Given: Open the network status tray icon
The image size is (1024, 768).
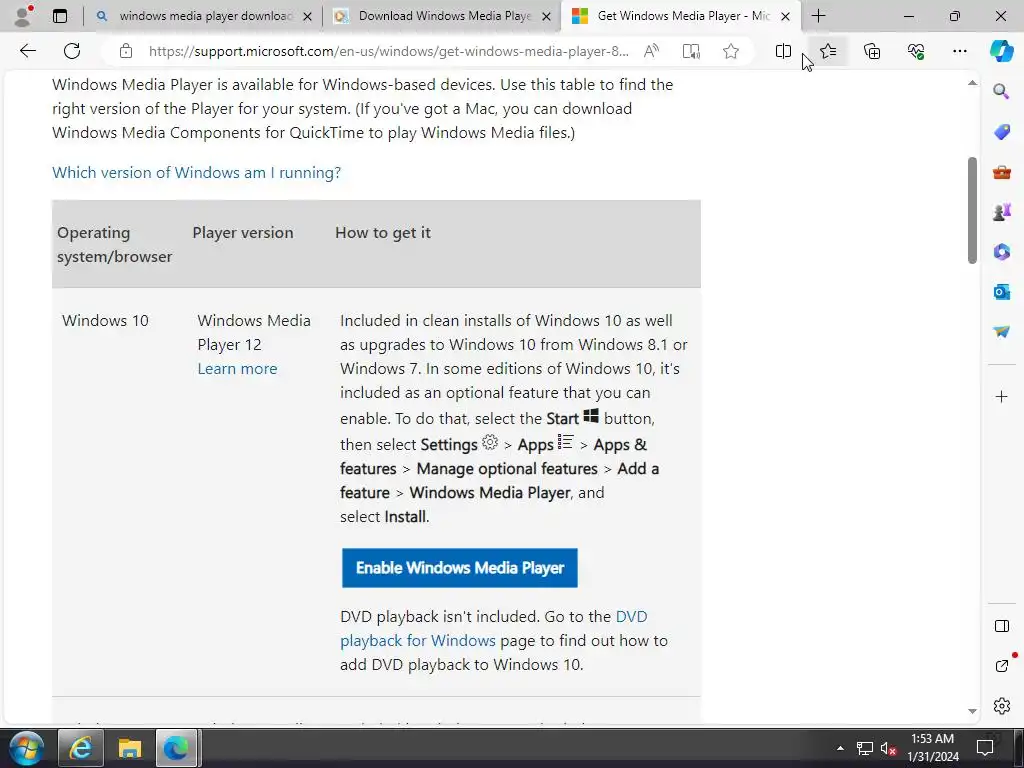Looking at the screenshot, I should tap(865, 748).
